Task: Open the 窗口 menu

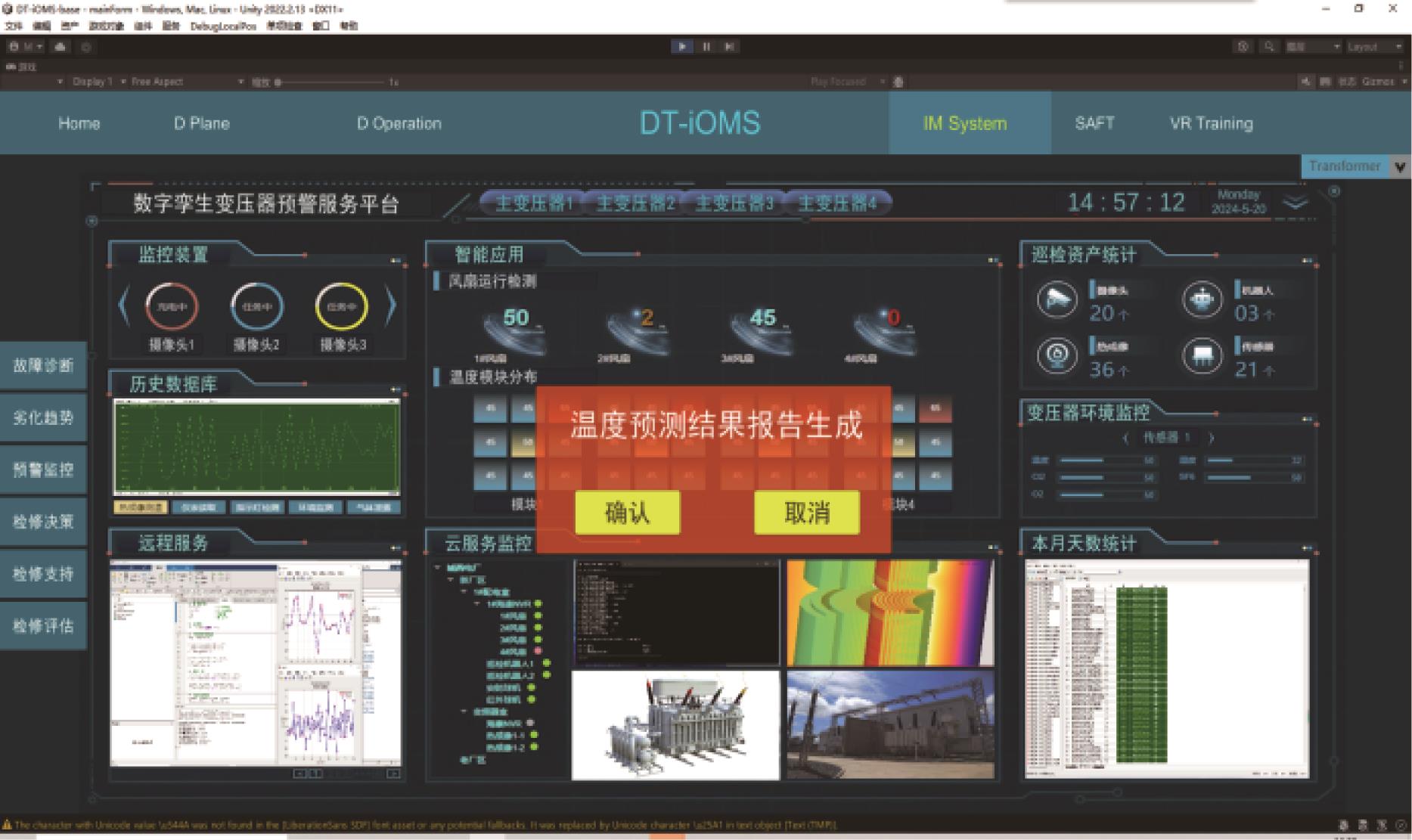Action: coord(321,26)
